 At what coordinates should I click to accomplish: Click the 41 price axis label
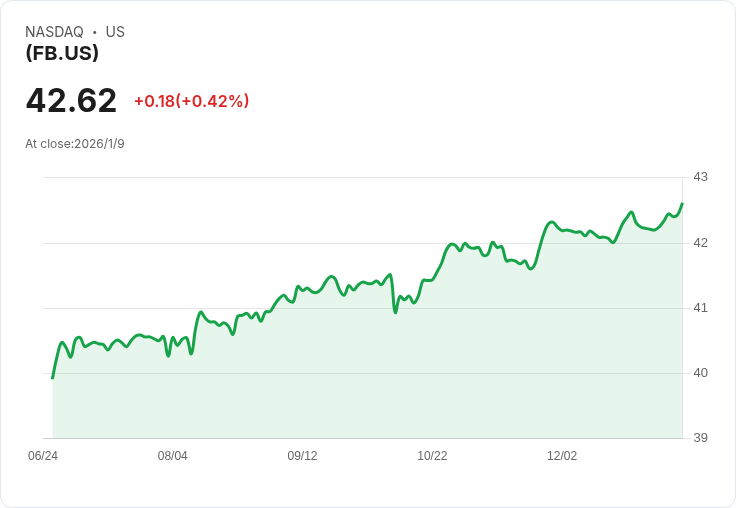(700, 308)
